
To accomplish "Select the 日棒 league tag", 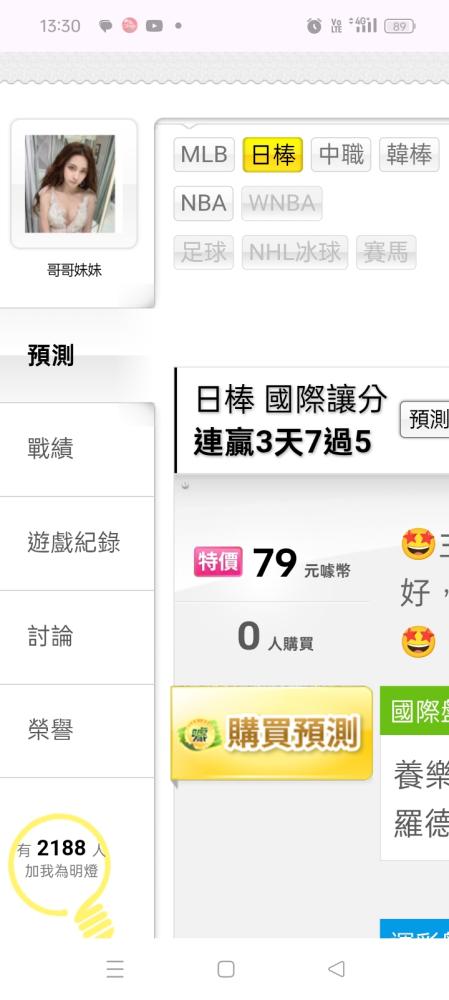I will (x=273, y=155).
